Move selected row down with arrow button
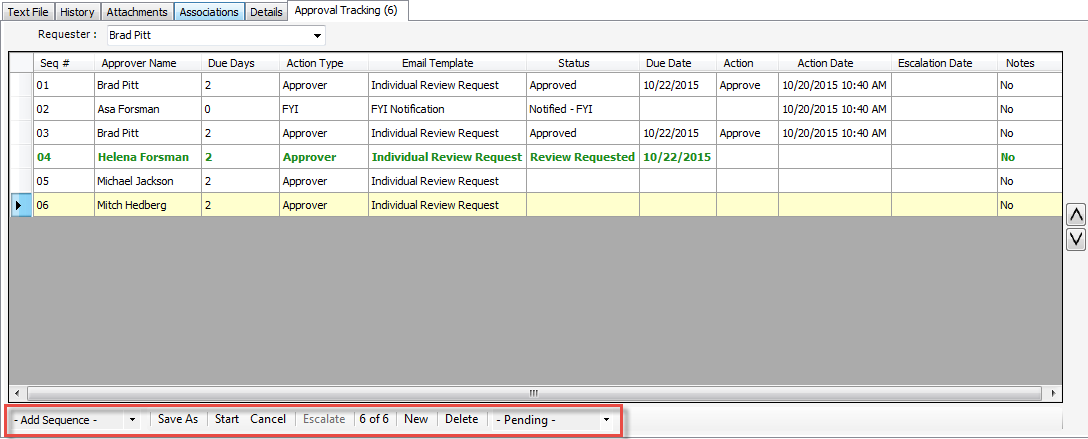Viewport: 1088px width, 439px height. (1076, 239)
